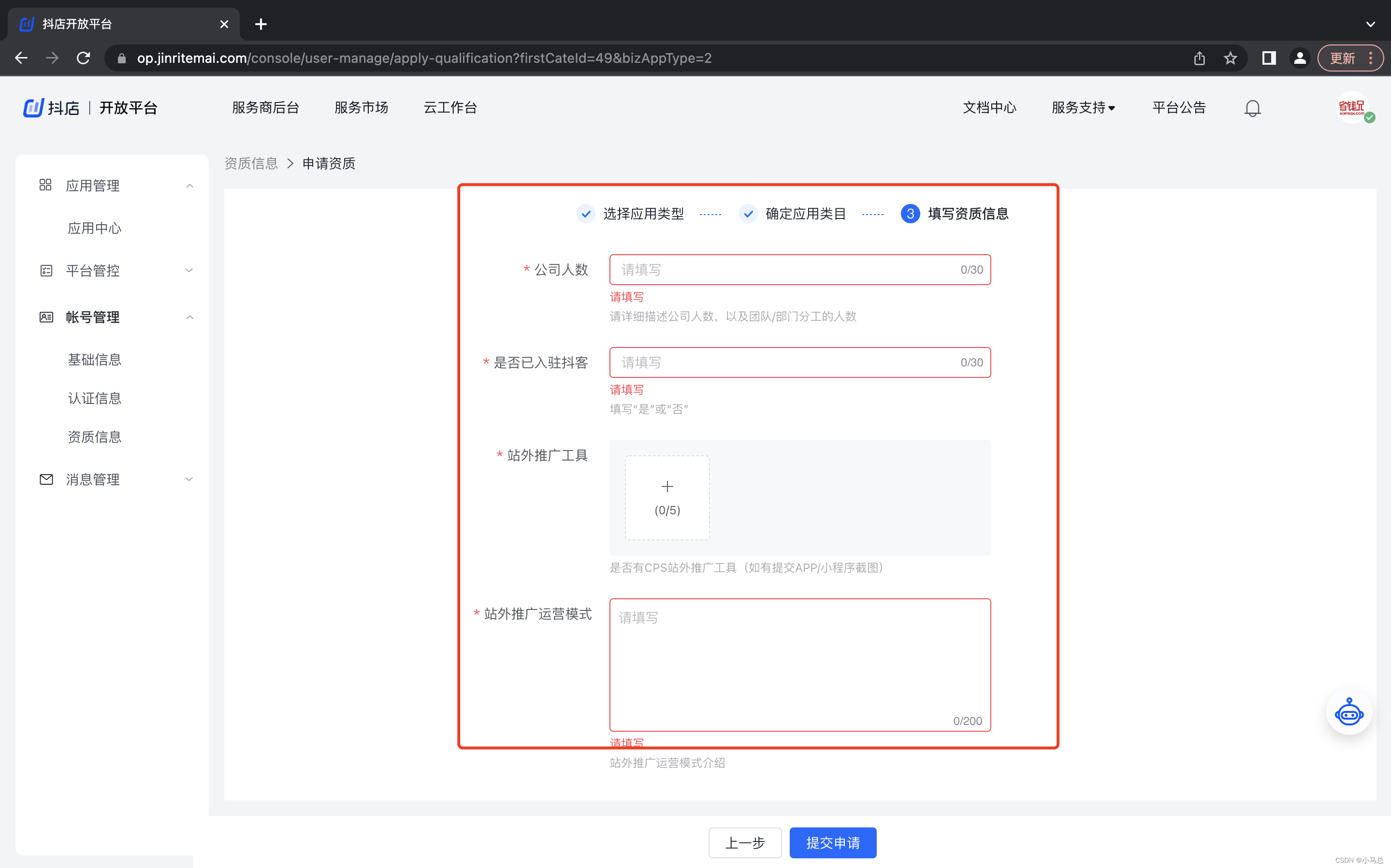Reload the page with refresh icon
This screenshot has width=1391, height=868.
84,58
